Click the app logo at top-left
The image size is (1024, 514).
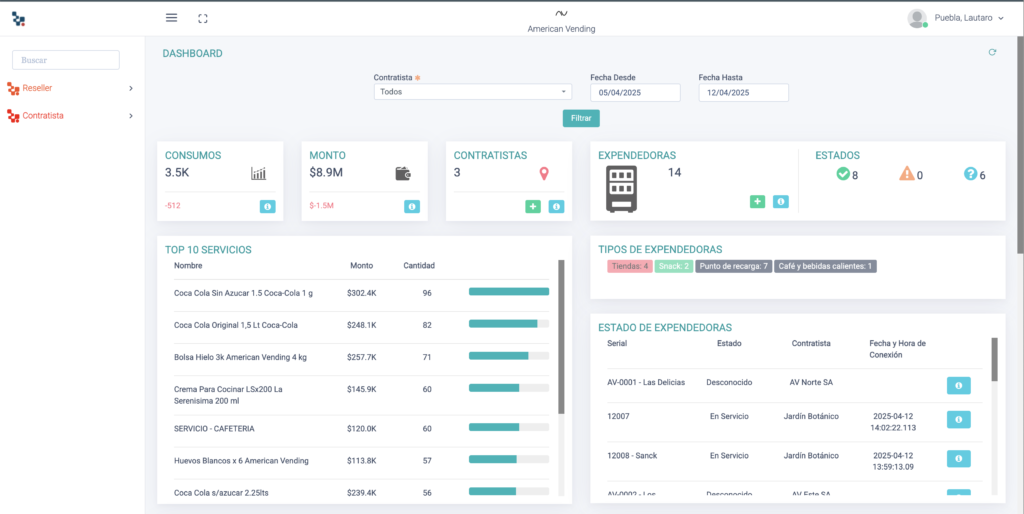point(18,19)
